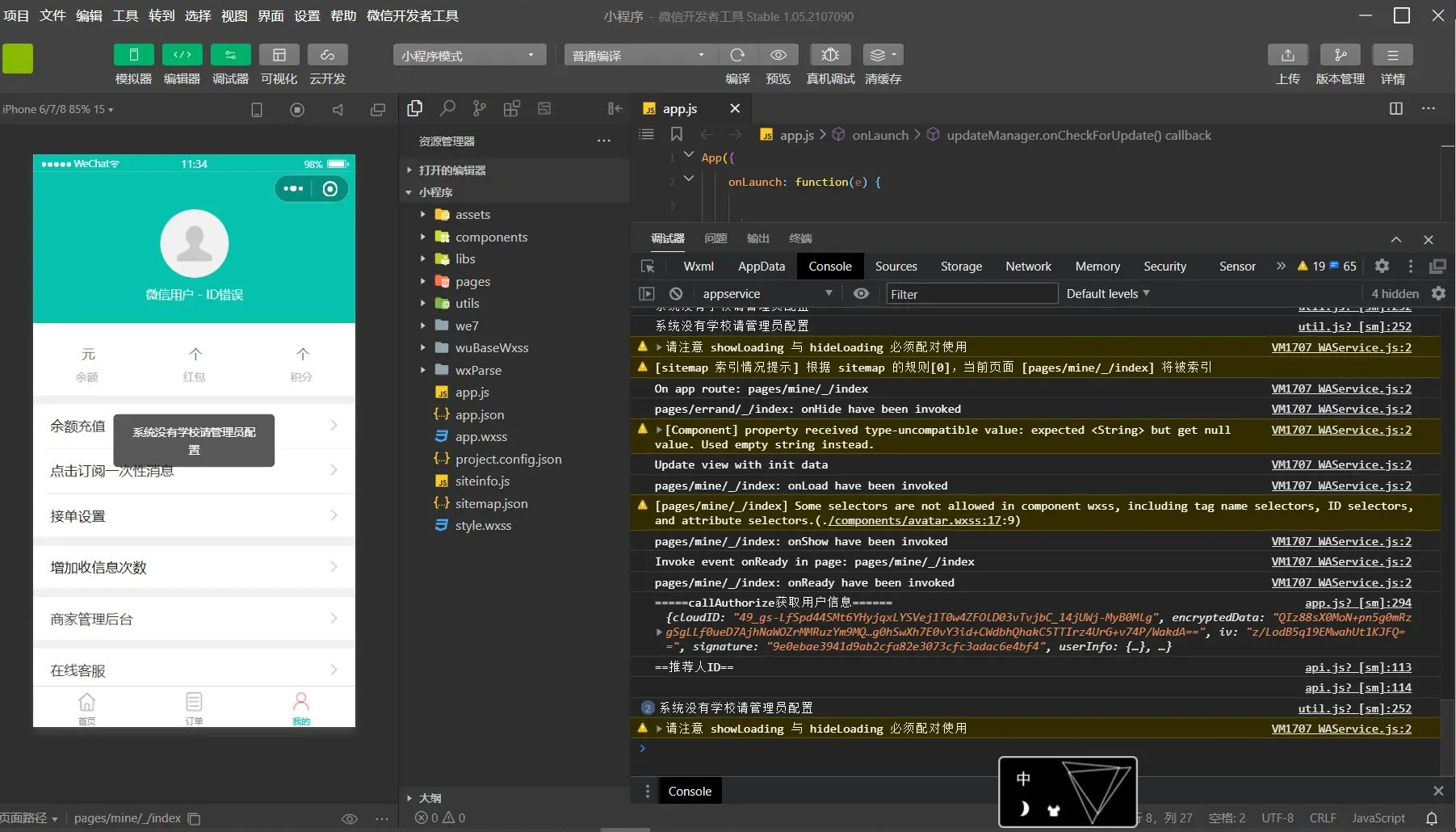Viewport: 1456px width, 832px height.
Task: Open the search icon in editor sidebar
Action: [x=447, y=108]
